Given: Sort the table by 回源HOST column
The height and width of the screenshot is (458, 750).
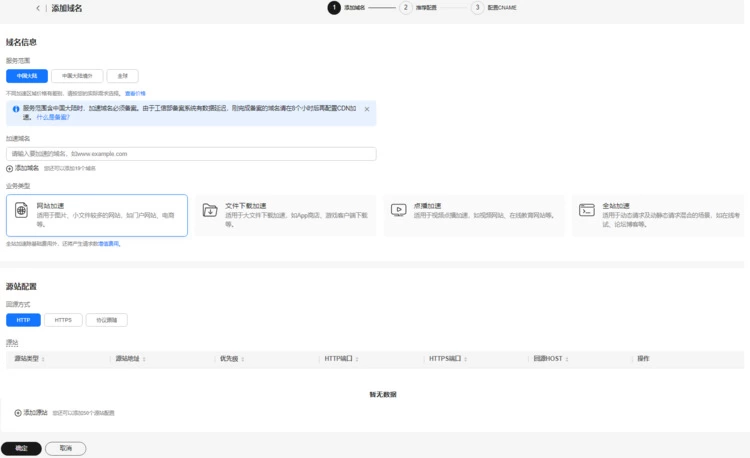Looking at the screenshot, I should tap(567, 358).
